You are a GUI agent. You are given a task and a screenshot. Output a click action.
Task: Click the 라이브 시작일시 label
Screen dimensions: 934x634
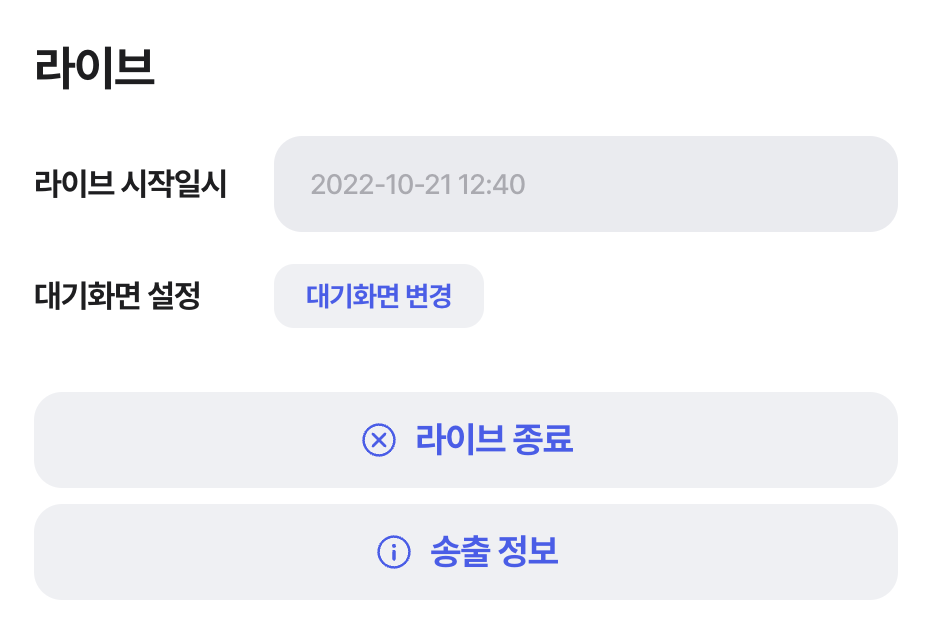tap(131, 184)
